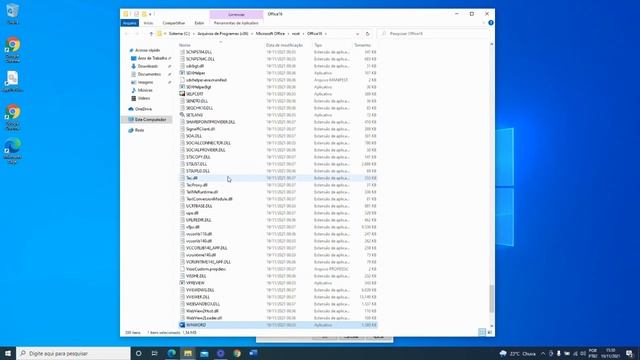Open the Exibir ribbon tab
The height and width of the screenshot is (360, 640).
coord(199,23)
